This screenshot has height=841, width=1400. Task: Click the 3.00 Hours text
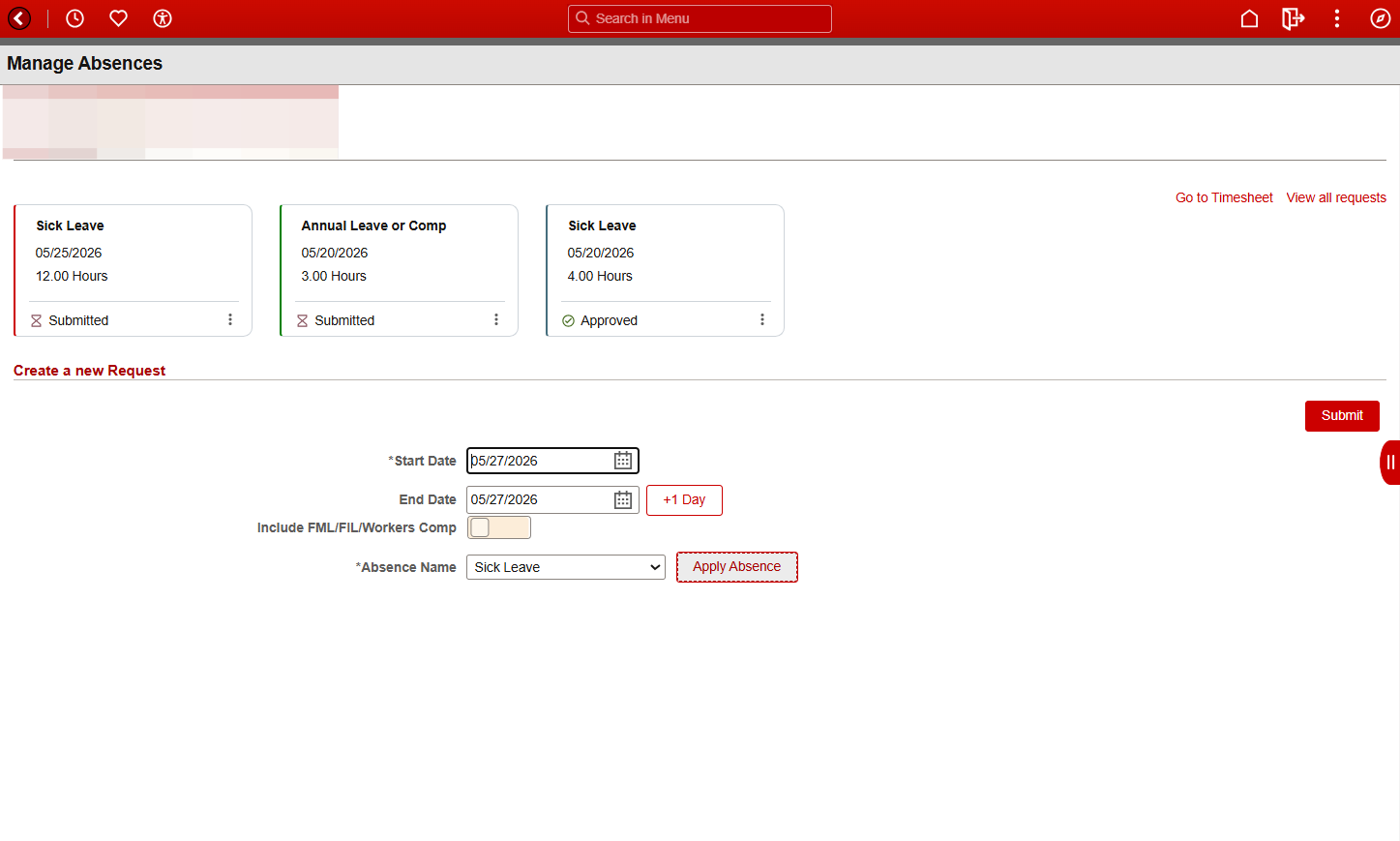tap(334, 276)
